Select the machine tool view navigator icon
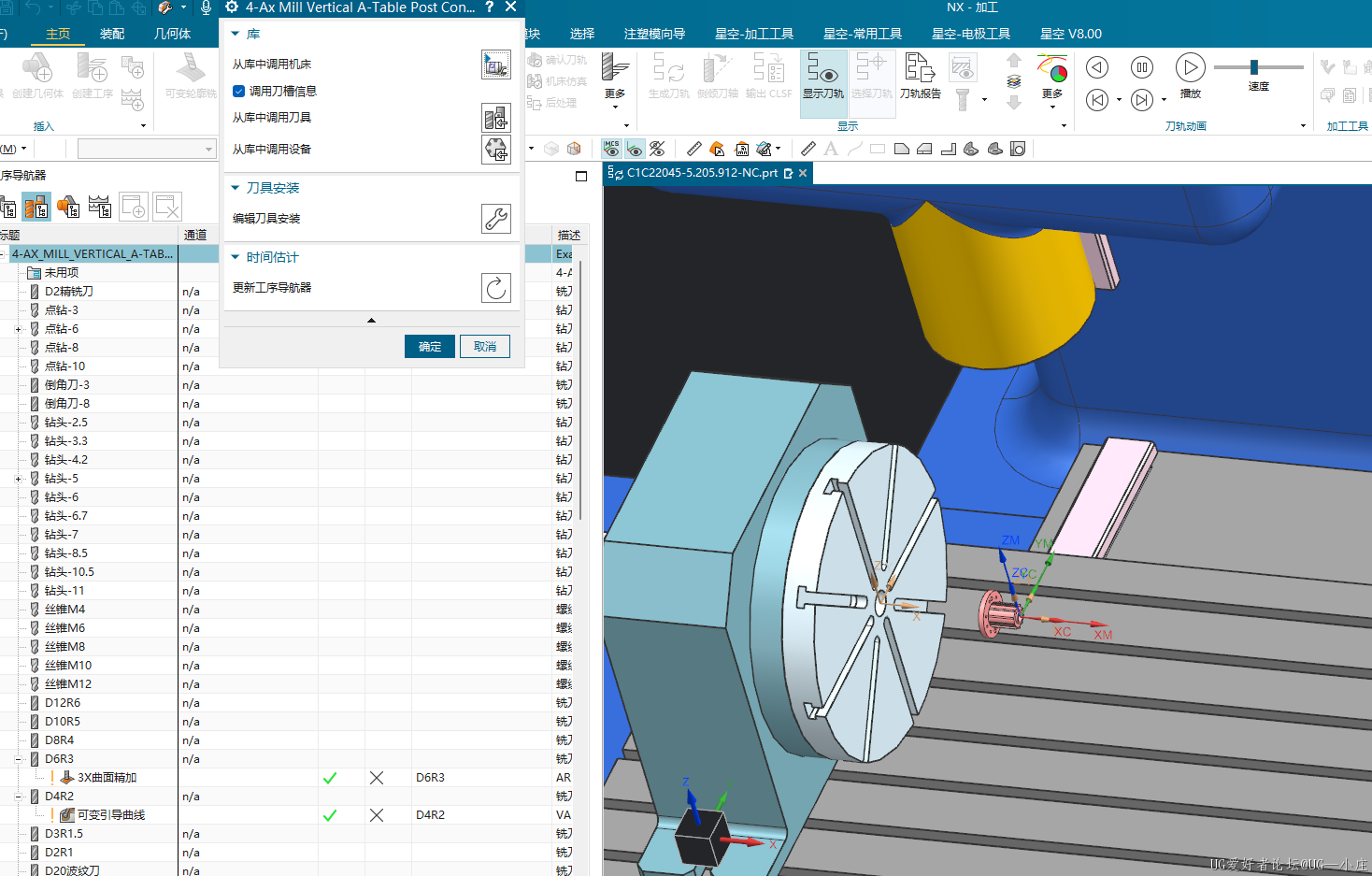 pyautogui.click(x=36, y=207)
